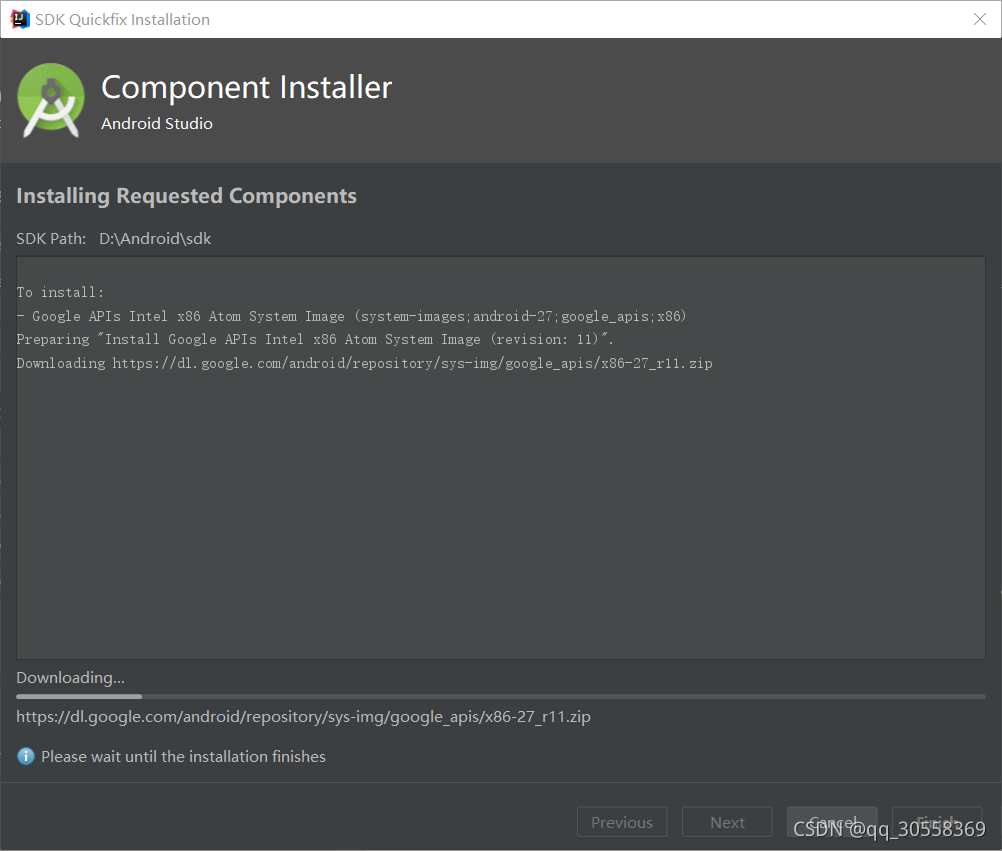
Task: Cancel the component installation
Action: [x=832, y=822]
